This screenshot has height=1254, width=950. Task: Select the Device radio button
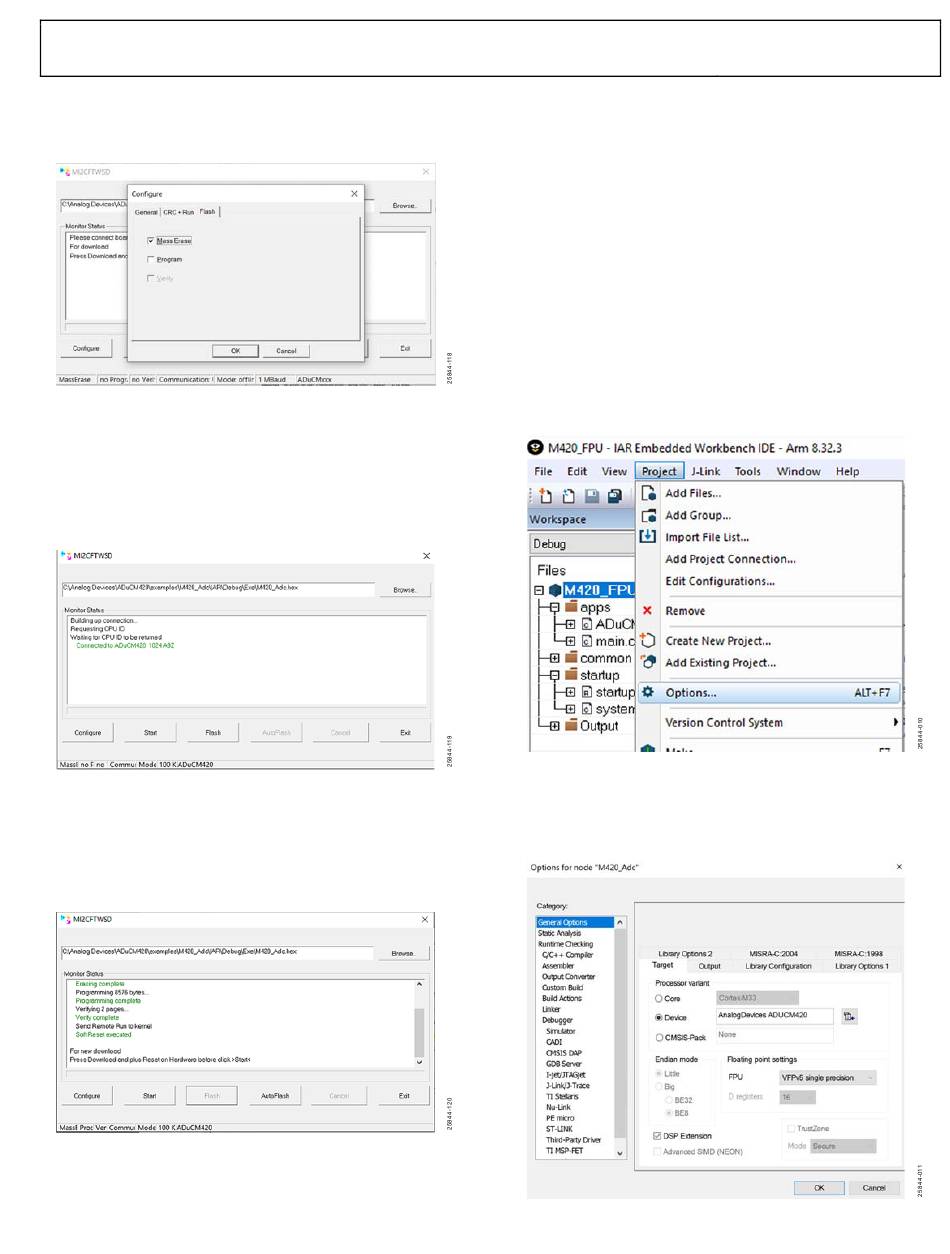[658, 1017]
